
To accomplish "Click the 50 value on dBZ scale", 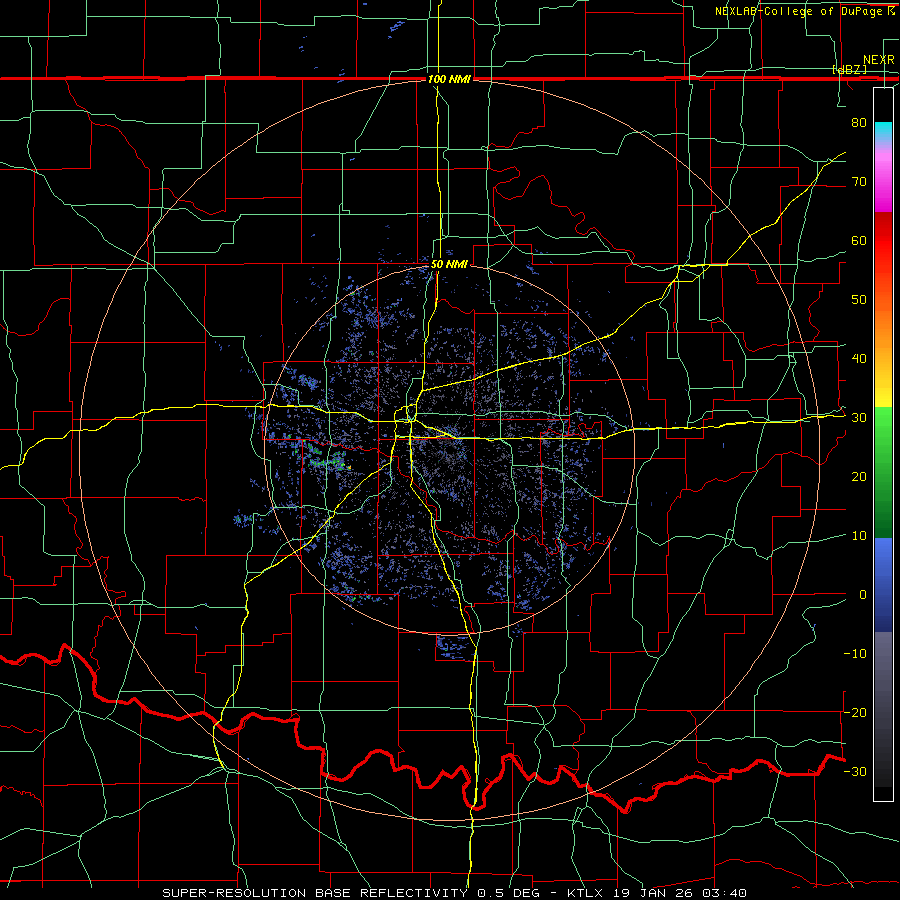I will click(x=859, y=300).
